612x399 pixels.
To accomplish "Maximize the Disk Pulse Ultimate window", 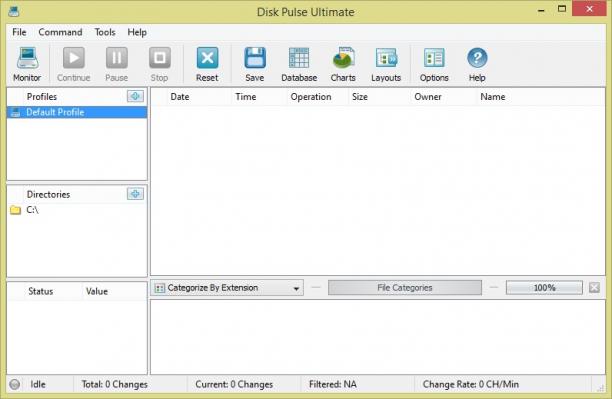I will 562,9.
